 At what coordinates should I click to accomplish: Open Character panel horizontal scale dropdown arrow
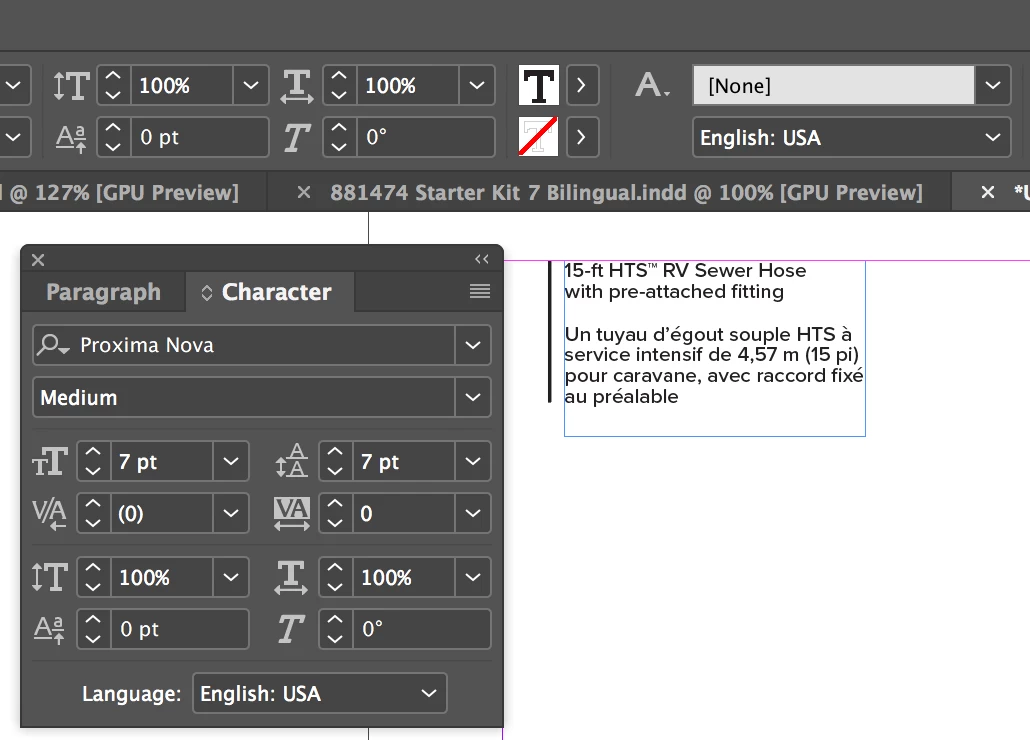[472, 577]
